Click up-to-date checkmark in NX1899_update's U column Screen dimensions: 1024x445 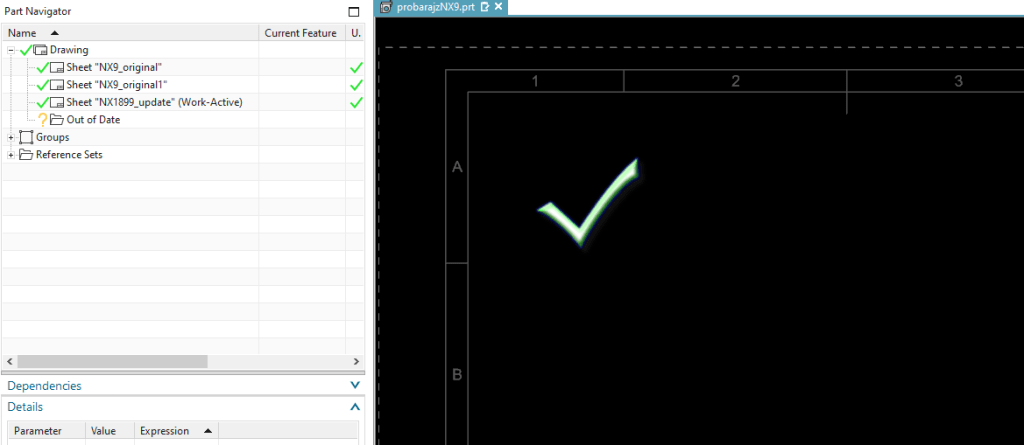click(x=356, y=103)
